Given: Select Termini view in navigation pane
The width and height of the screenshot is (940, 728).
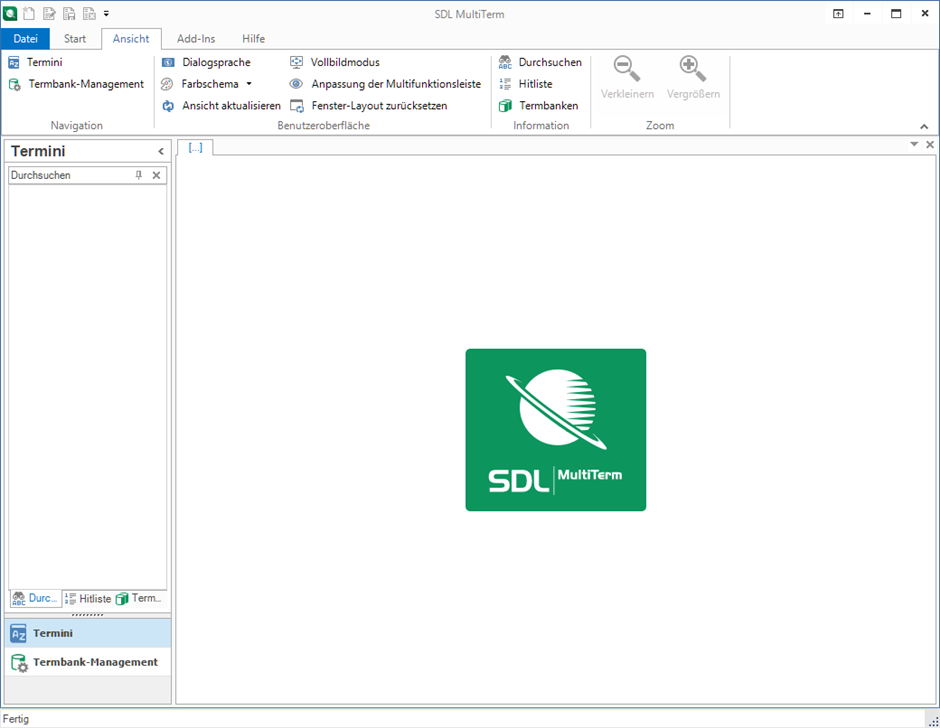Looking at the screenshot, I should pyautogui.click(x=88, y=633).
